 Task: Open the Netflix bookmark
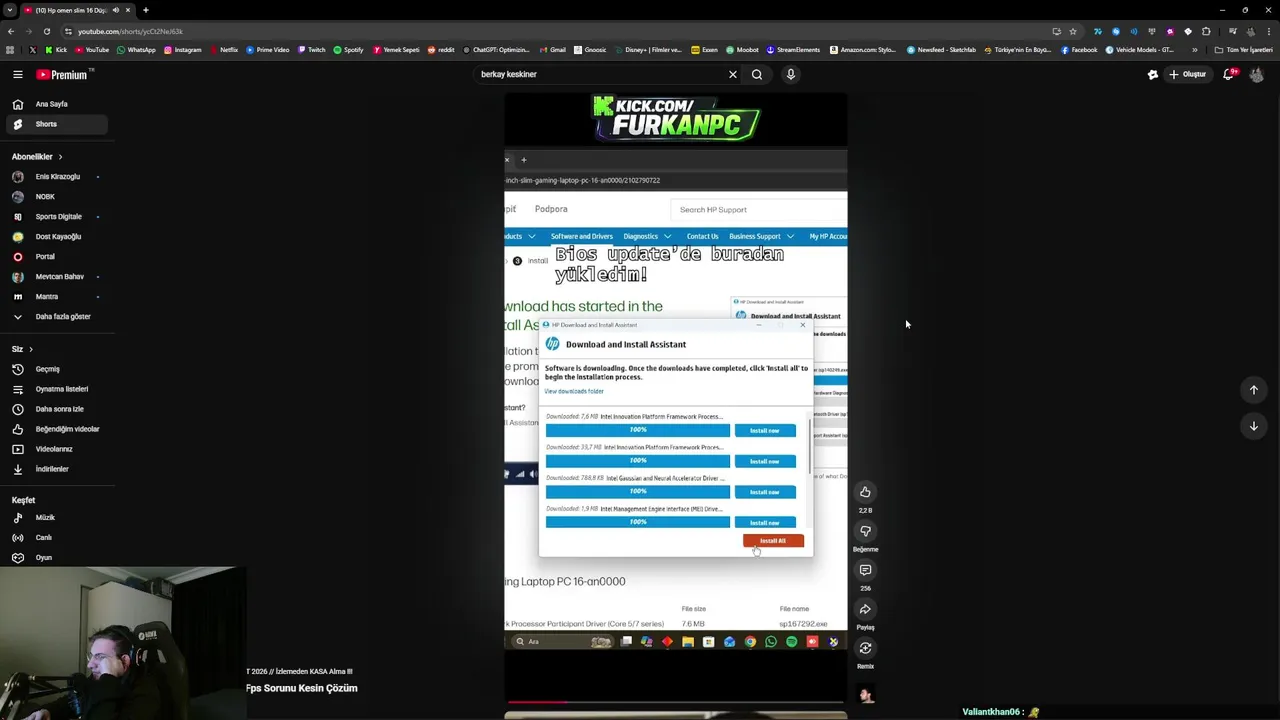224,50
